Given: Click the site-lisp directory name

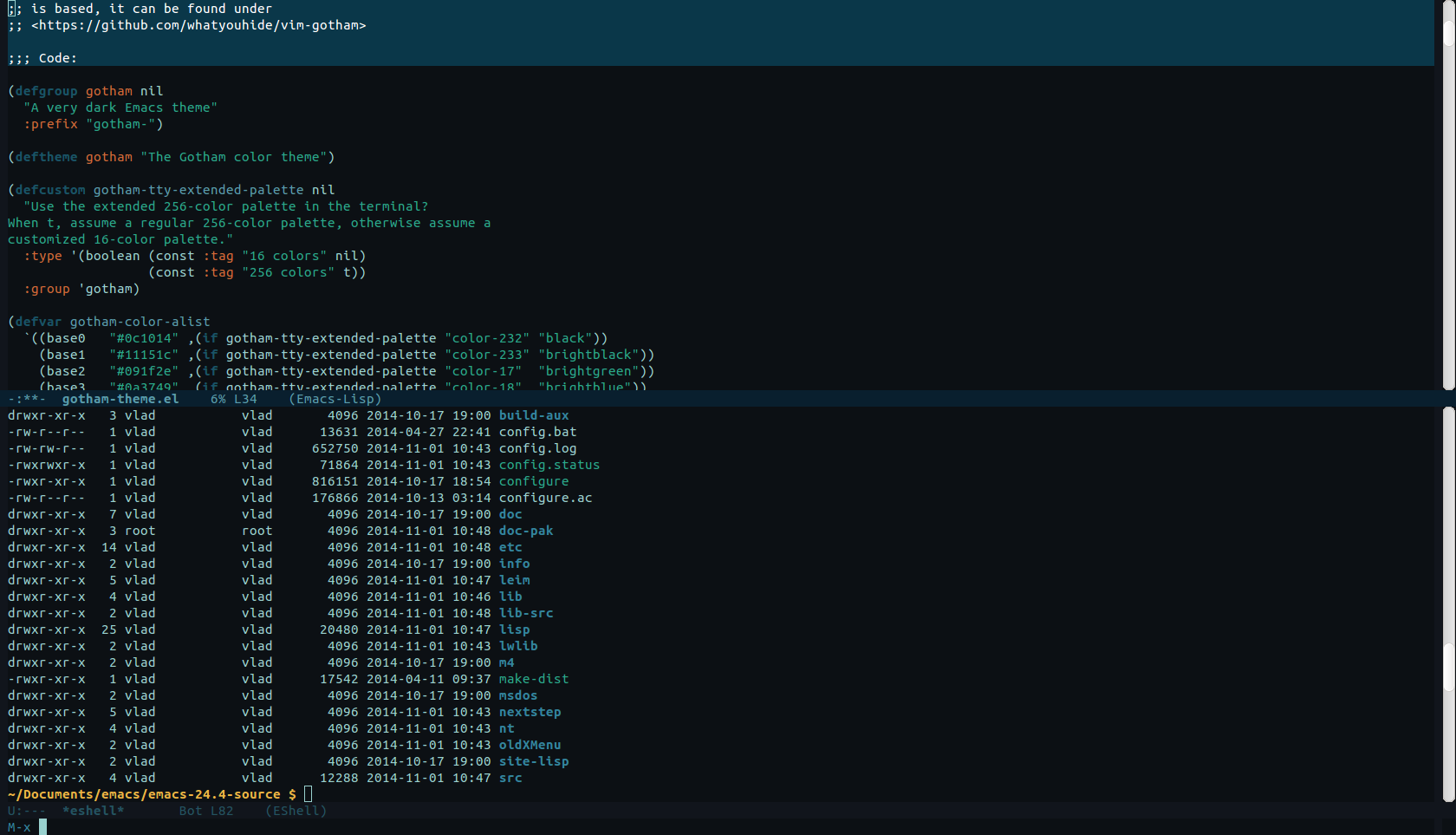Looking at the screenshot, I should 534,761.
